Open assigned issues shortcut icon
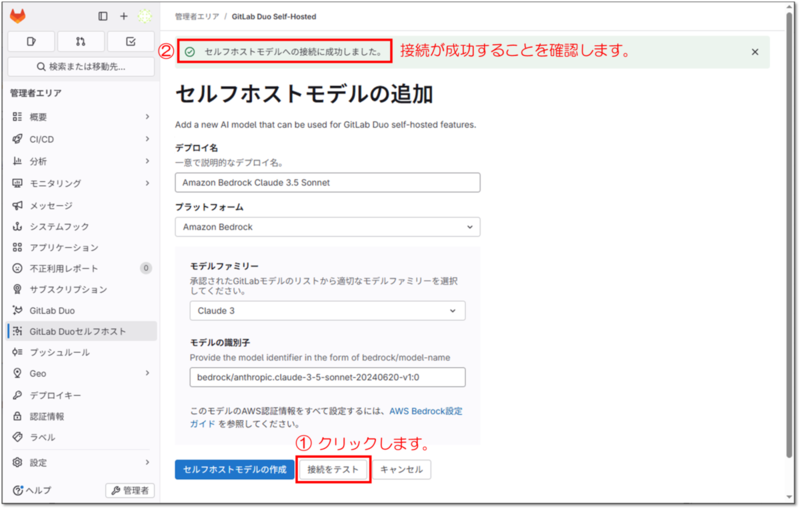 click(31, 41)
